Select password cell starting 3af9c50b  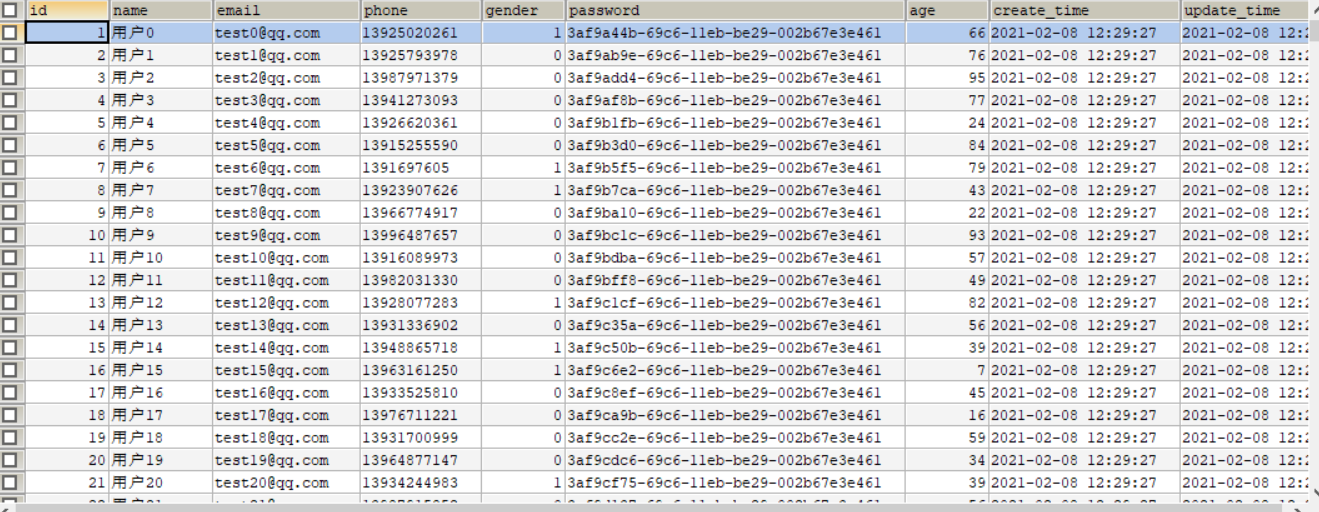(736, 348)
